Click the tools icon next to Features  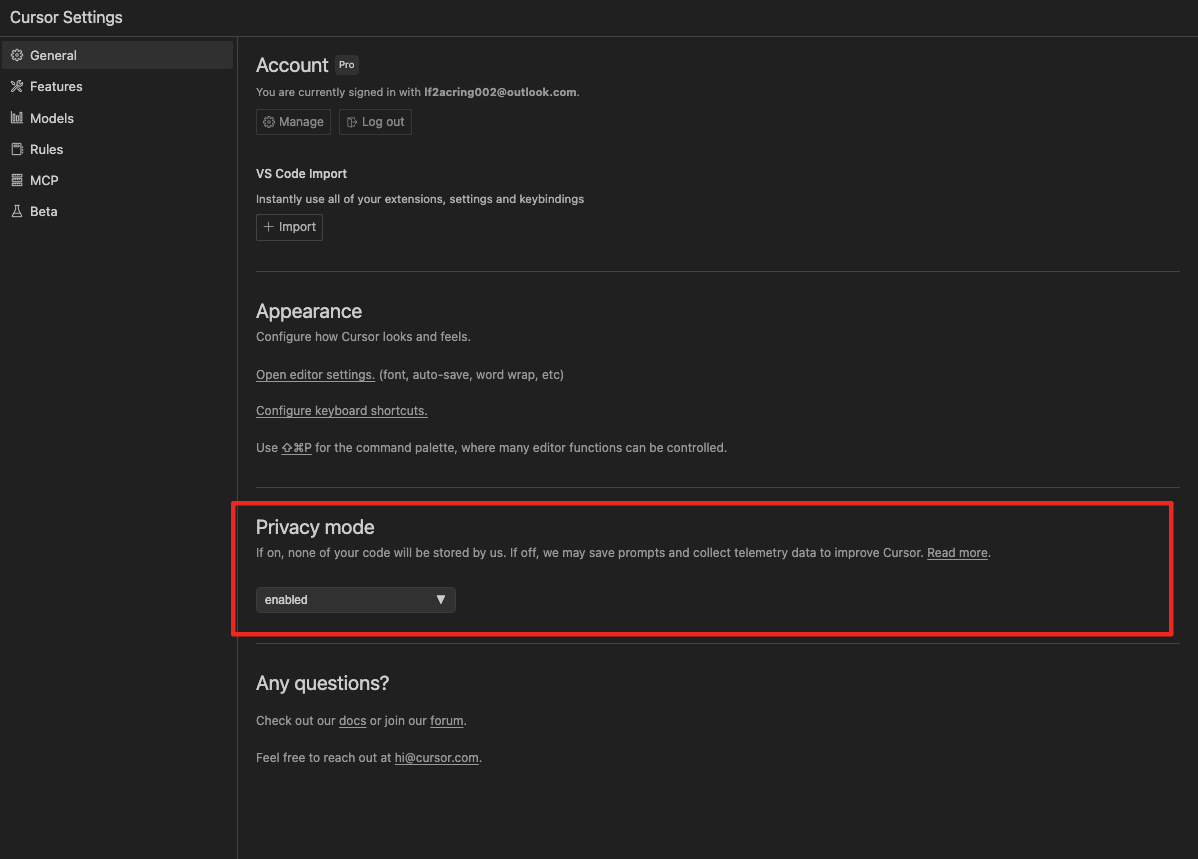coord(17,87)
